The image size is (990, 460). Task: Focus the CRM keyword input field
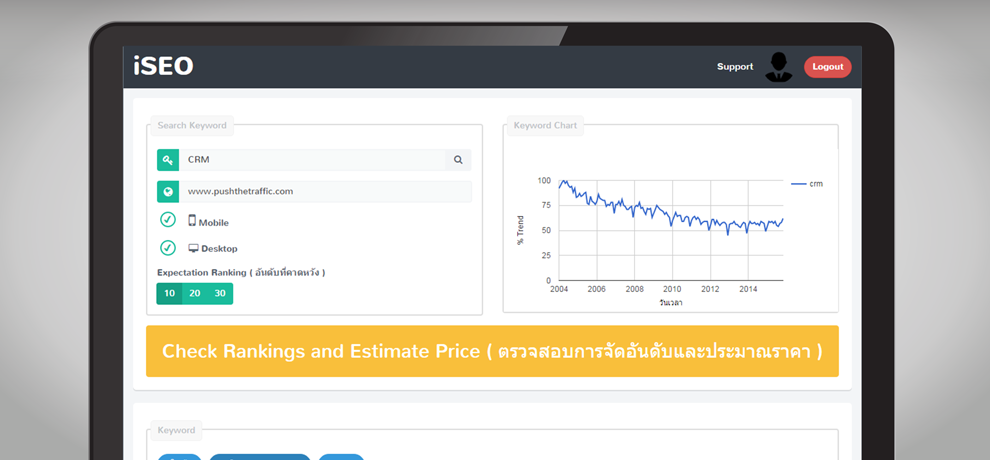(x=313, y=160)
